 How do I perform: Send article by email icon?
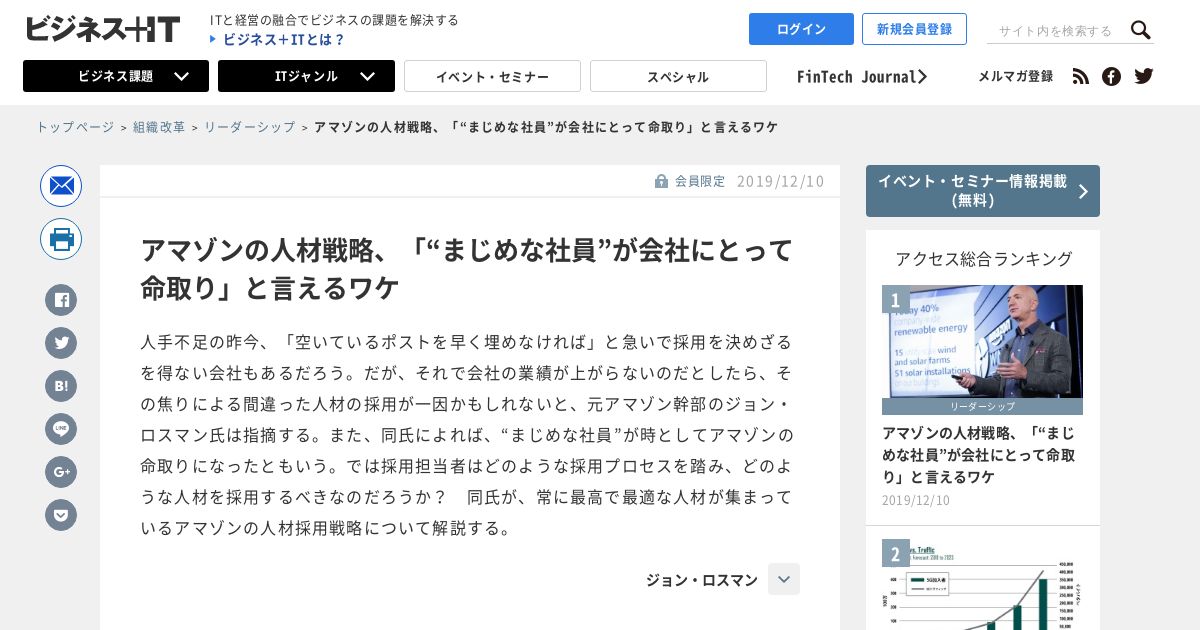61,186
